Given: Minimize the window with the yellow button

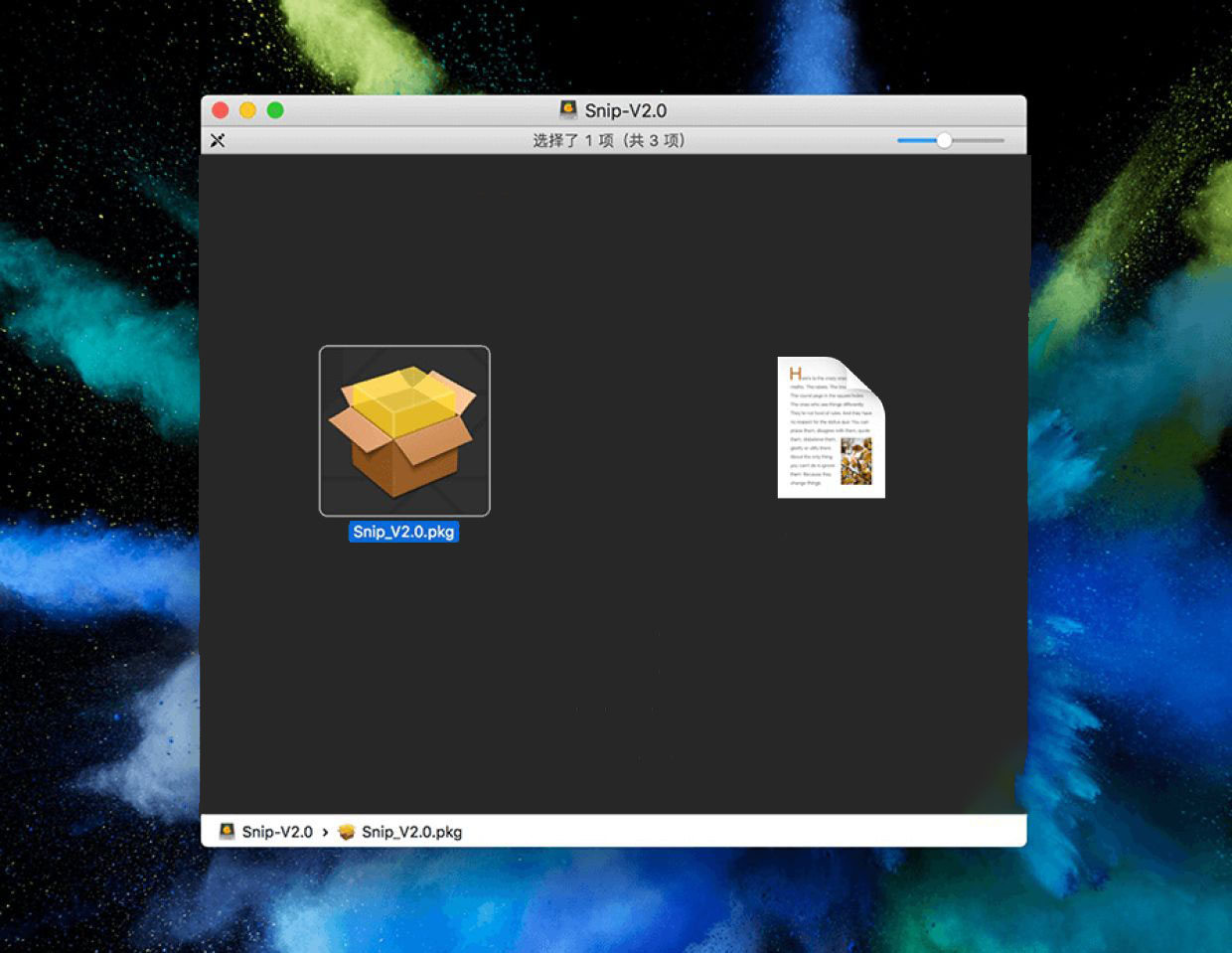Looking at the screenshot, I should [248, 110].
